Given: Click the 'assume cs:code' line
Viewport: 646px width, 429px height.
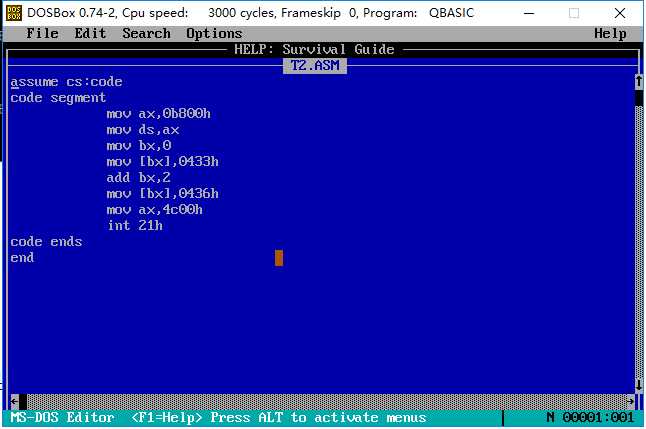Looking at the screenshot, I should click(66, 82).
